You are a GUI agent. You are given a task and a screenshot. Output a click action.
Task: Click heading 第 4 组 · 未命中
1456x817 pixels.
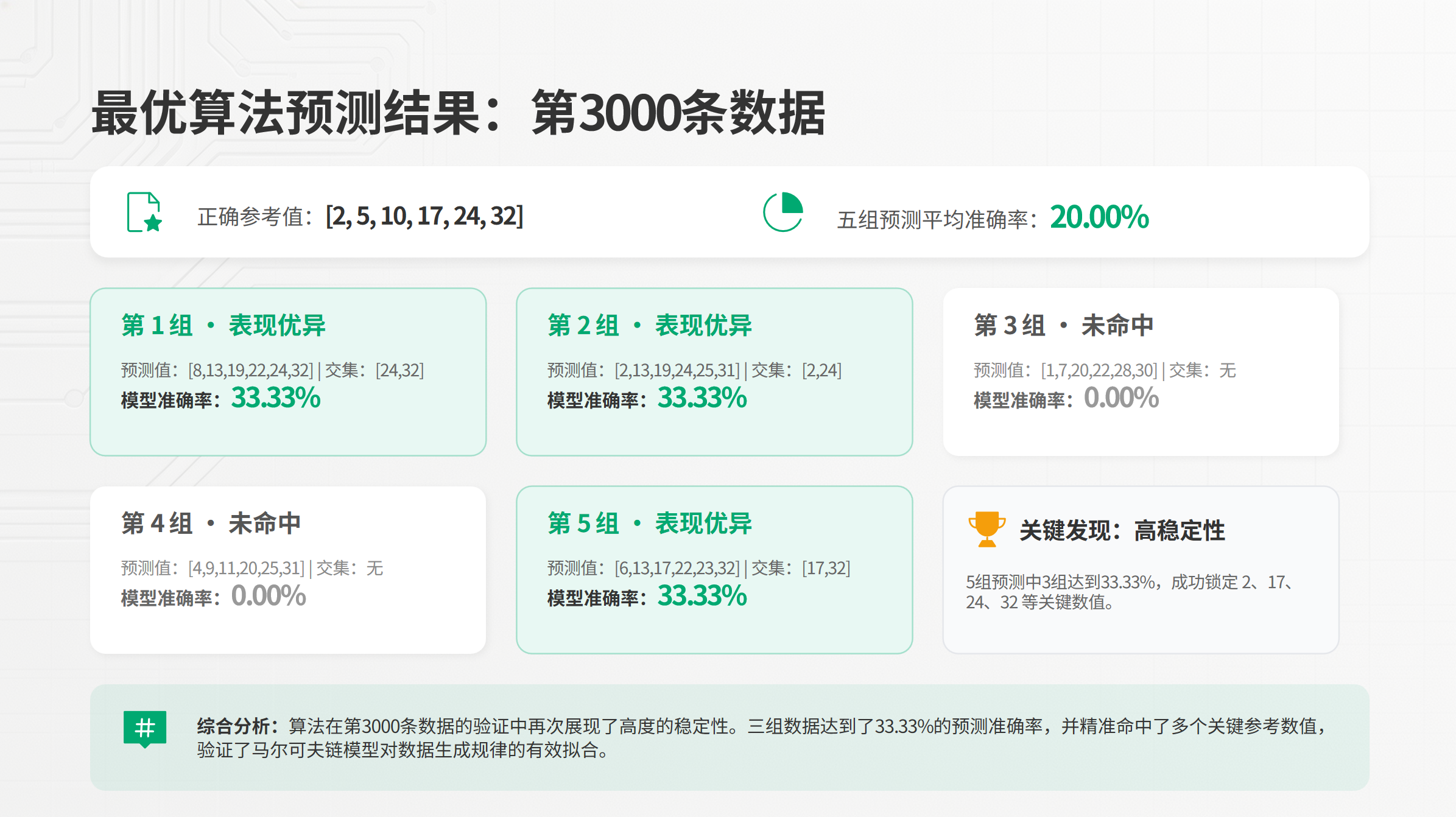tap(211, 523)
